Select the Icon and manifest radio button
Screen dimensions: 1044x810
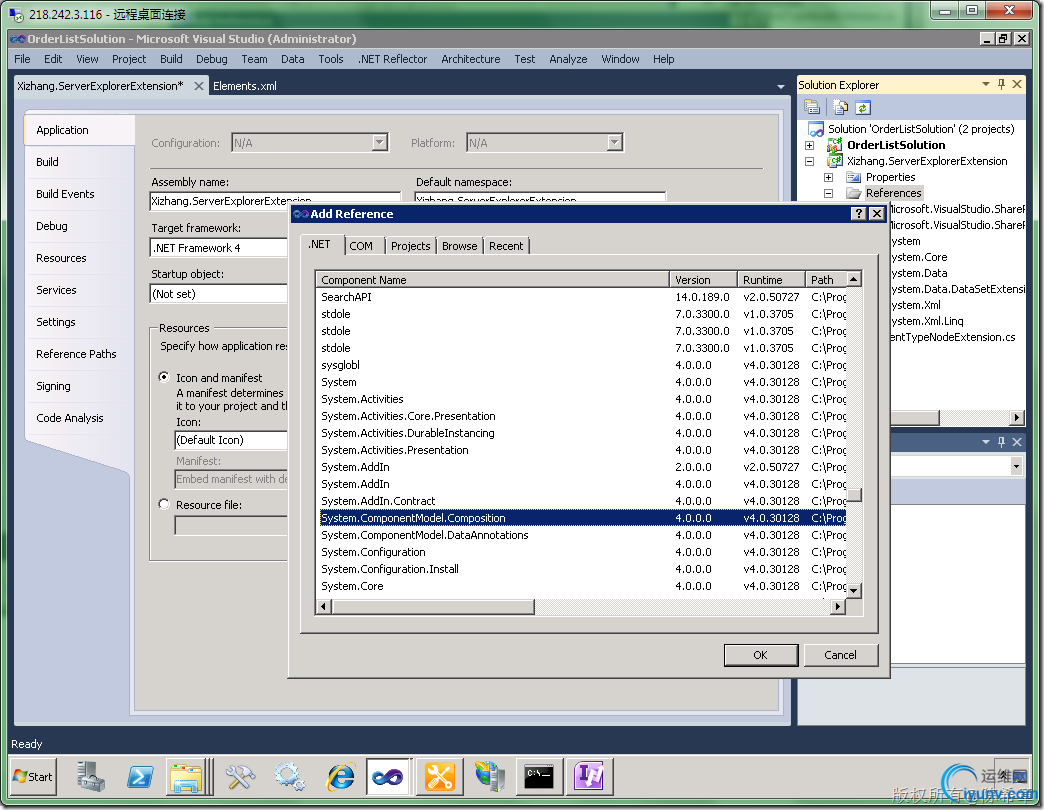(x=165, y=378)
